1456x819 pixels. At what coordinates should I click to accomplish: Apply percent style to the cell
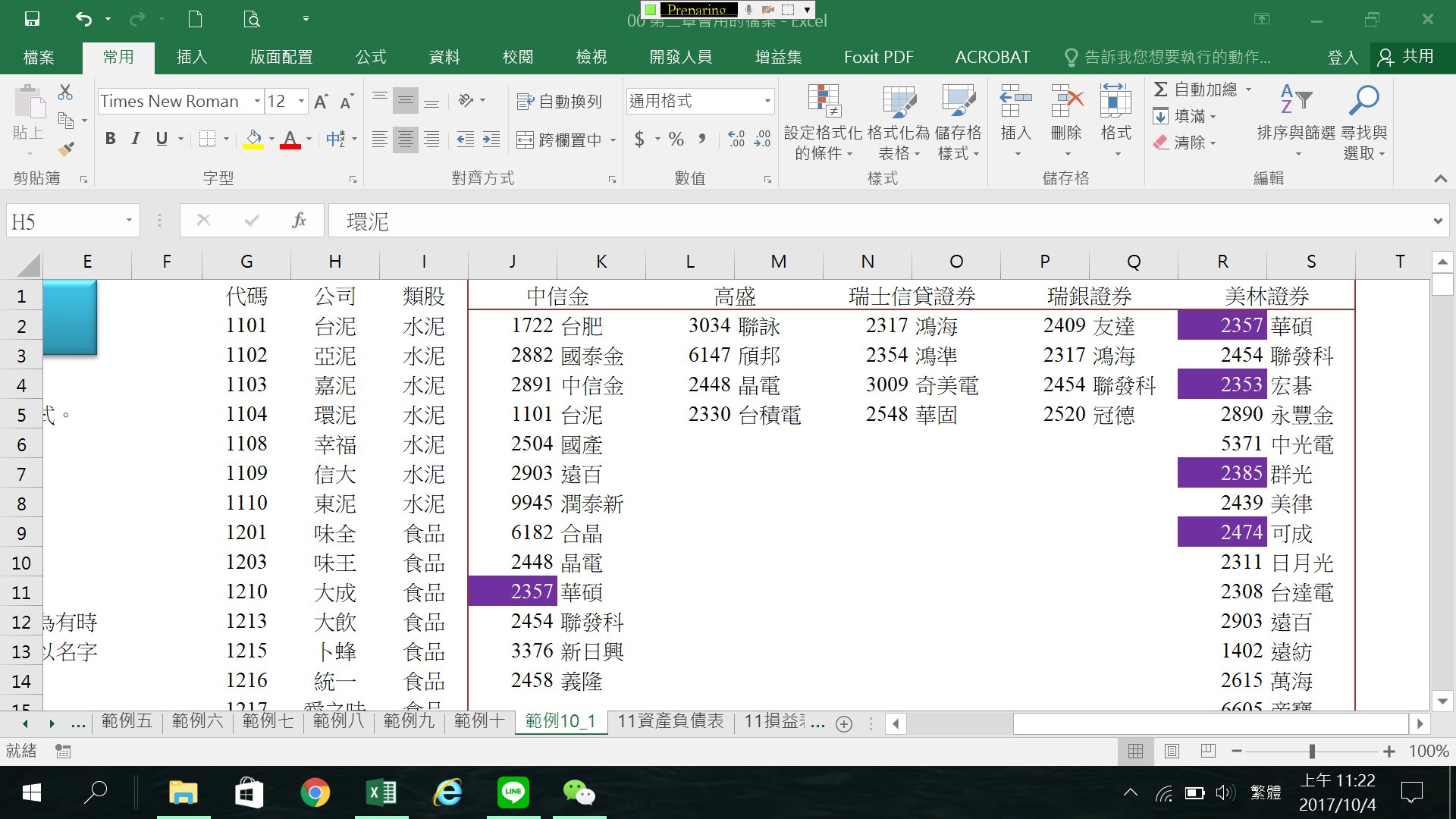click(676, 139)
